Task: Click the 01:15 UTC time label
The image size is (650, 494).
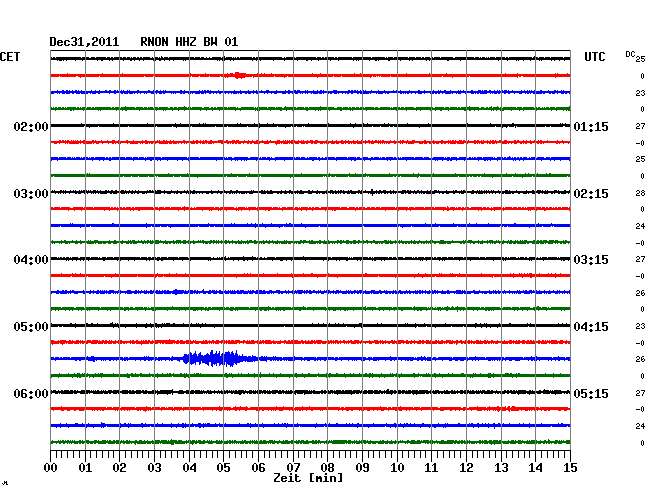Action: point(591,126)
